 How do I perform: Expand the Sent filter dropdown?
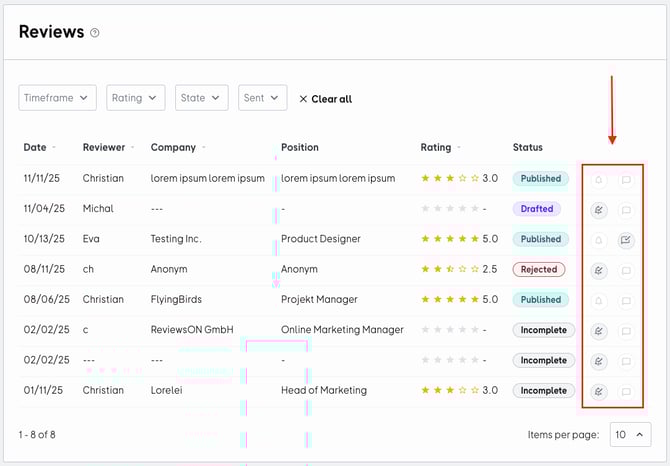coord(262,98)
